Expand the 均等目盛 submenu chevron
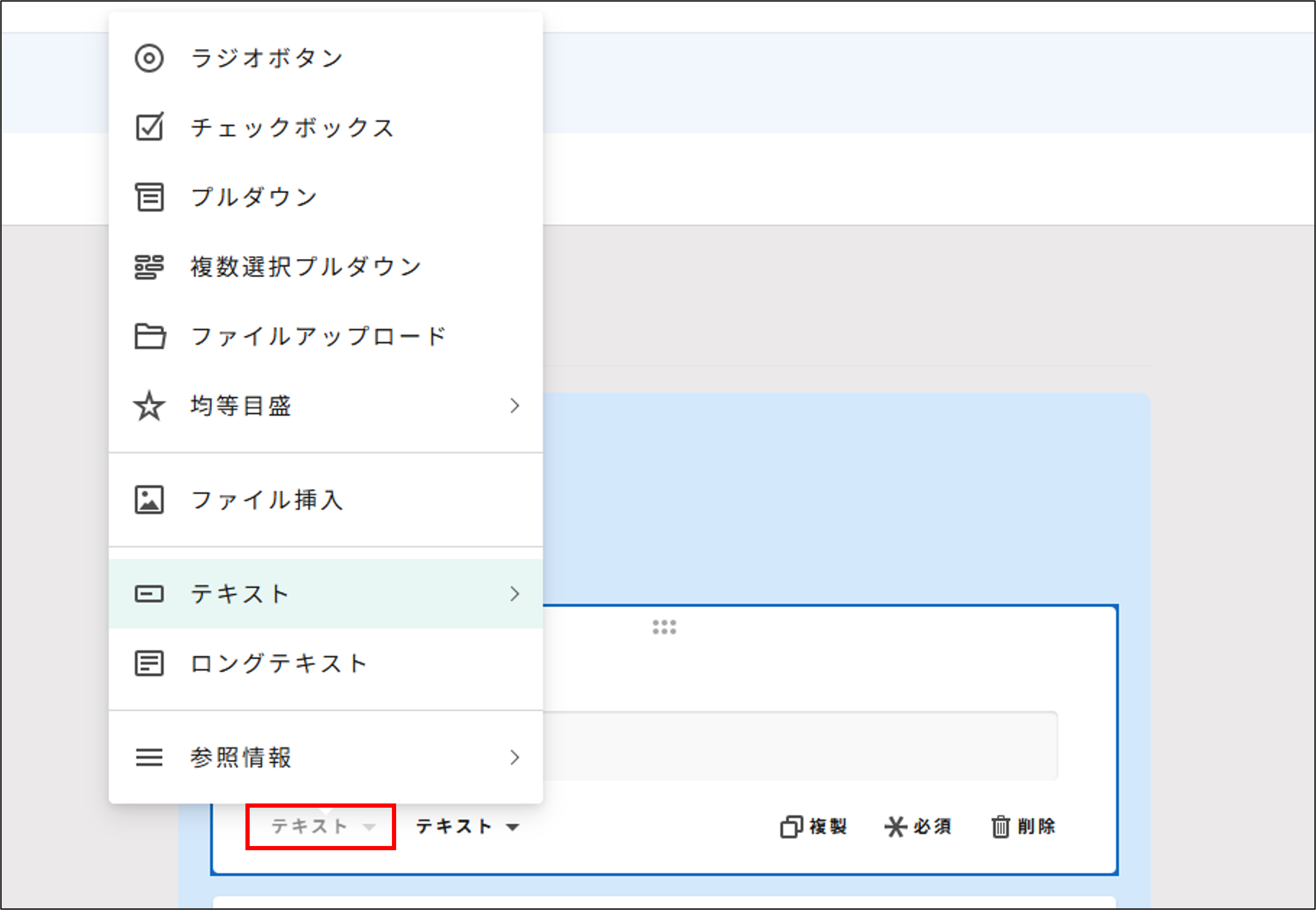1316x910 pixels. point(516,406)
